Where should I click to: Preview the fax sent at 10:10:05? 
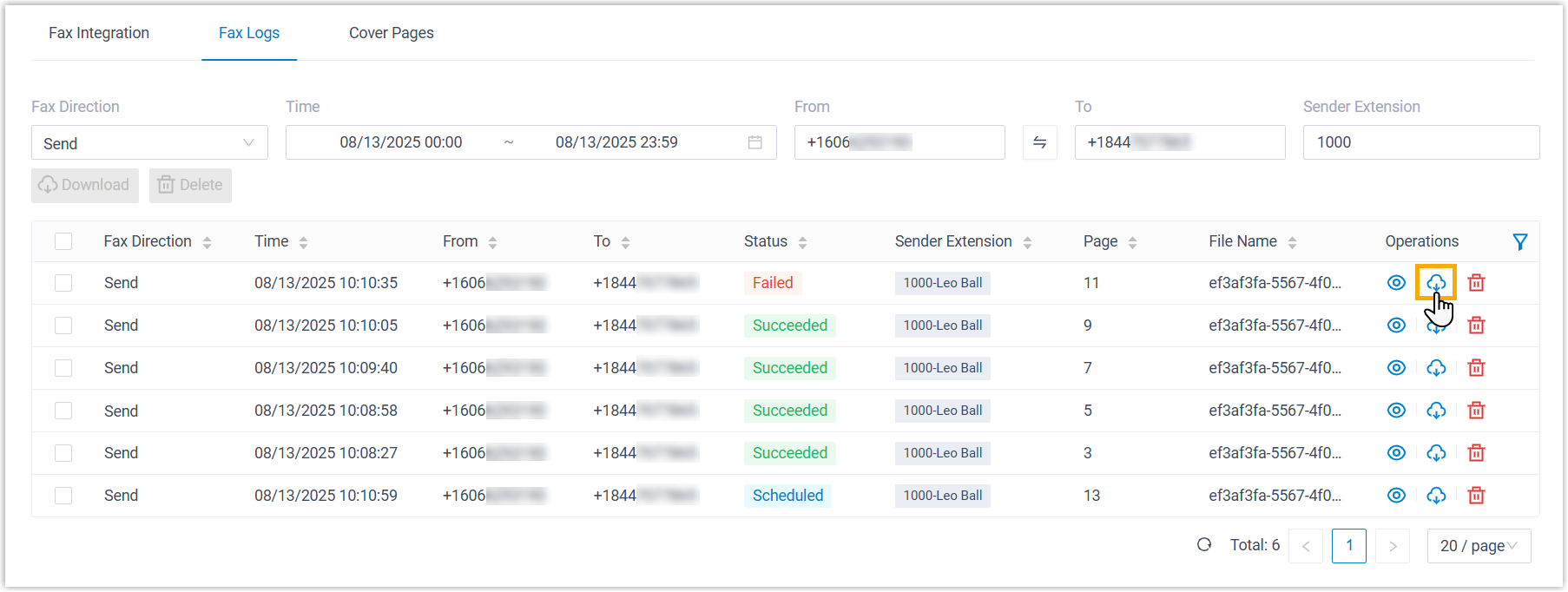point(1396,326)
